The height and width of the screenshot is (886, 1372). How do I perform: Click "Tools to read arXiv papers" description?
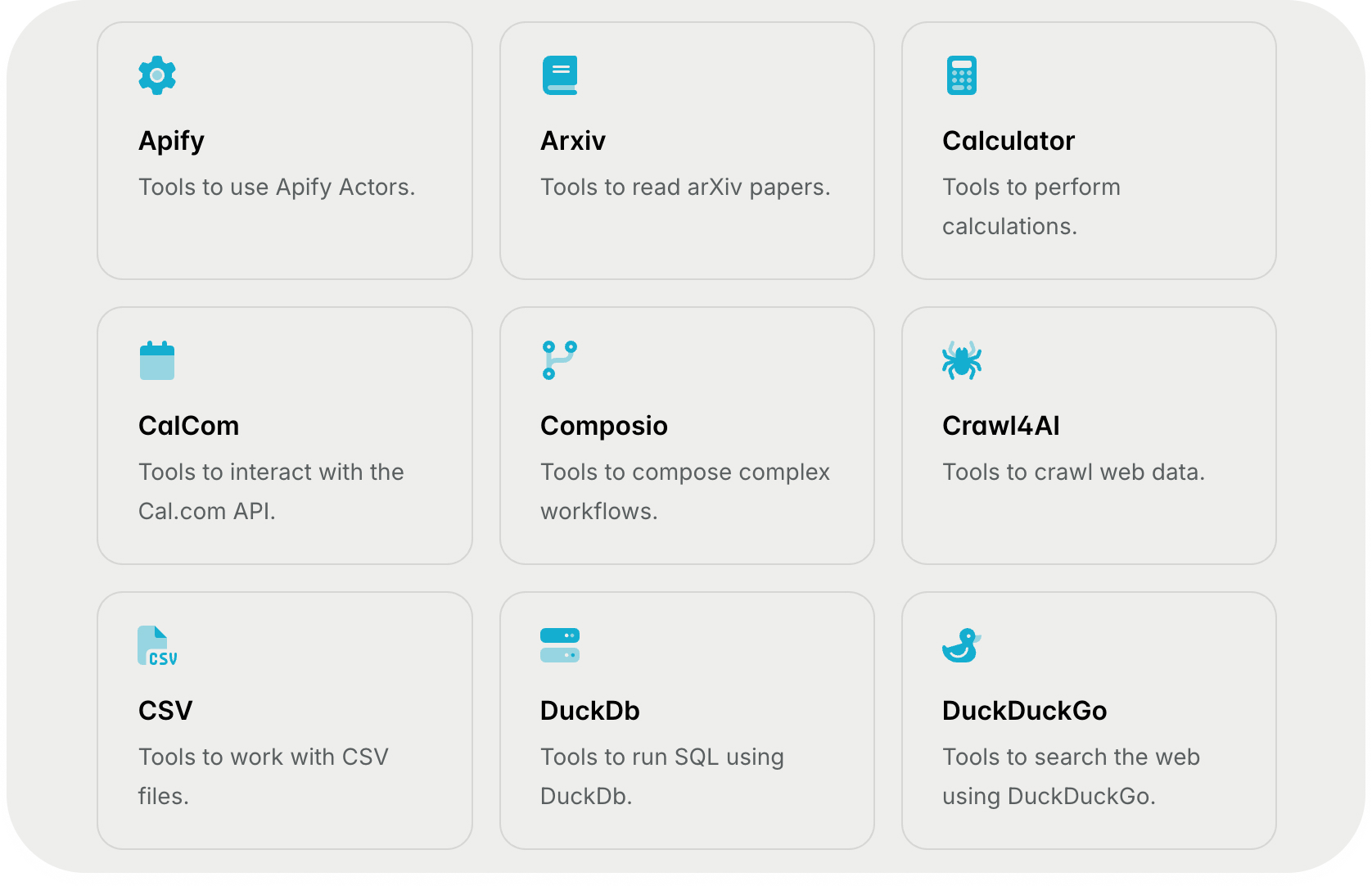[685, 188]
